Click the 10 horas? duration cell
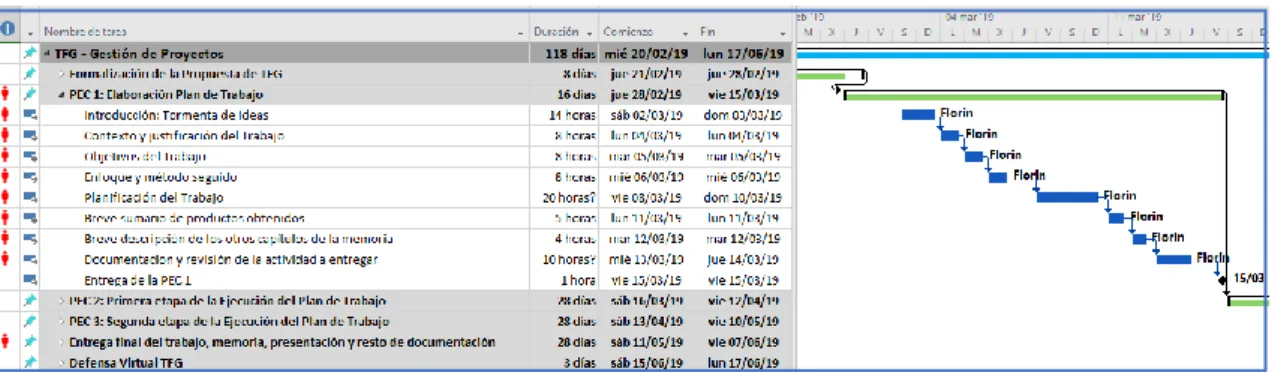This screenshot has height=372, width=1272. pos(563,260)
